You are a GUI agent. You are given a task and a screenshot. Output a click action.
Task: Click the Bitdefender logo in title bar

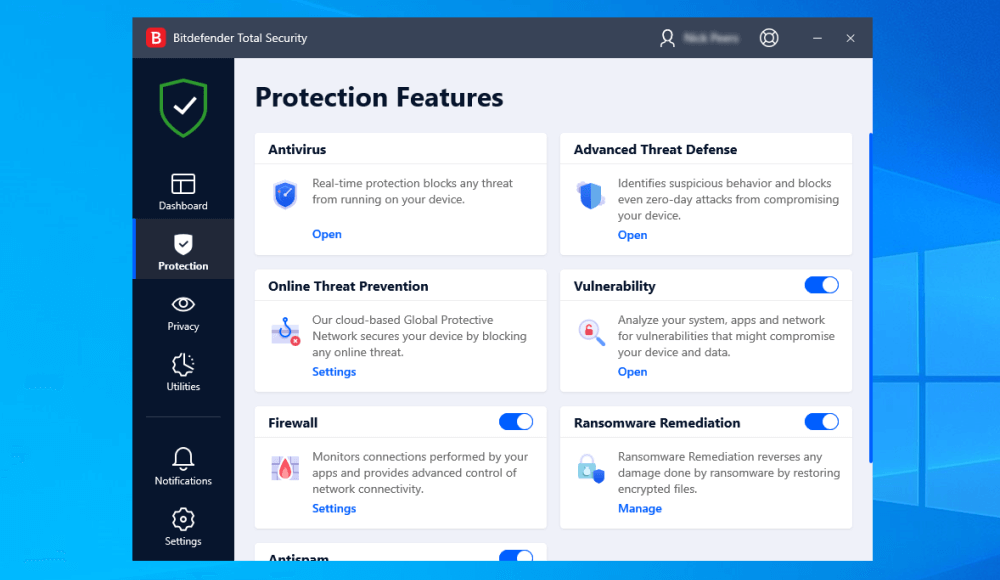tap(156, 38)
